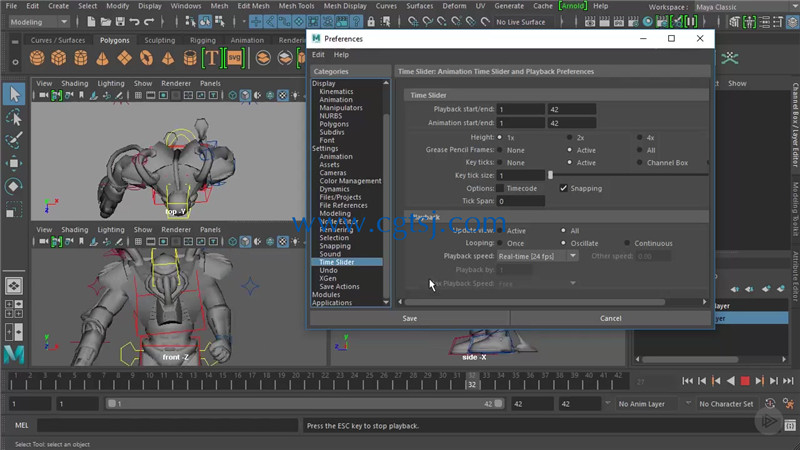
Task: Set Looping to Once
Action: point(499,243)
